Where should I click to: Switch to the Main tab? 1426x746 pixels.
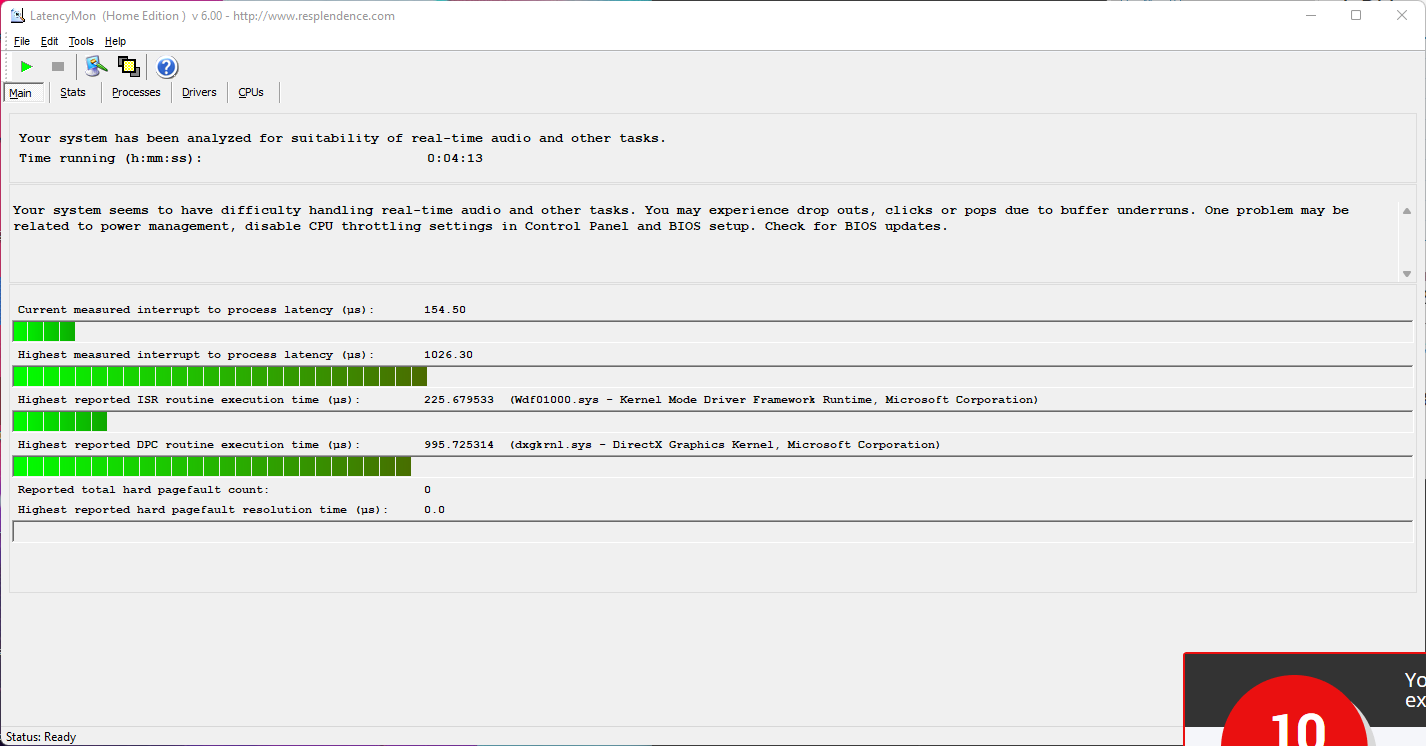point(22,93)
